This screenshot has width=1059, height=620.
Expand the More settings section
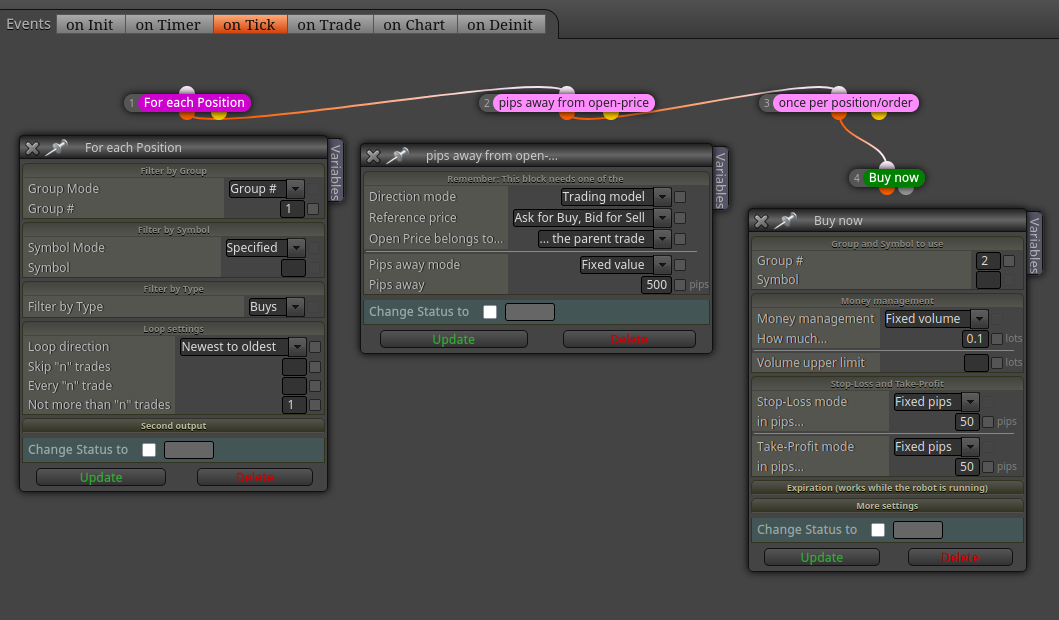tap(887, 505)
